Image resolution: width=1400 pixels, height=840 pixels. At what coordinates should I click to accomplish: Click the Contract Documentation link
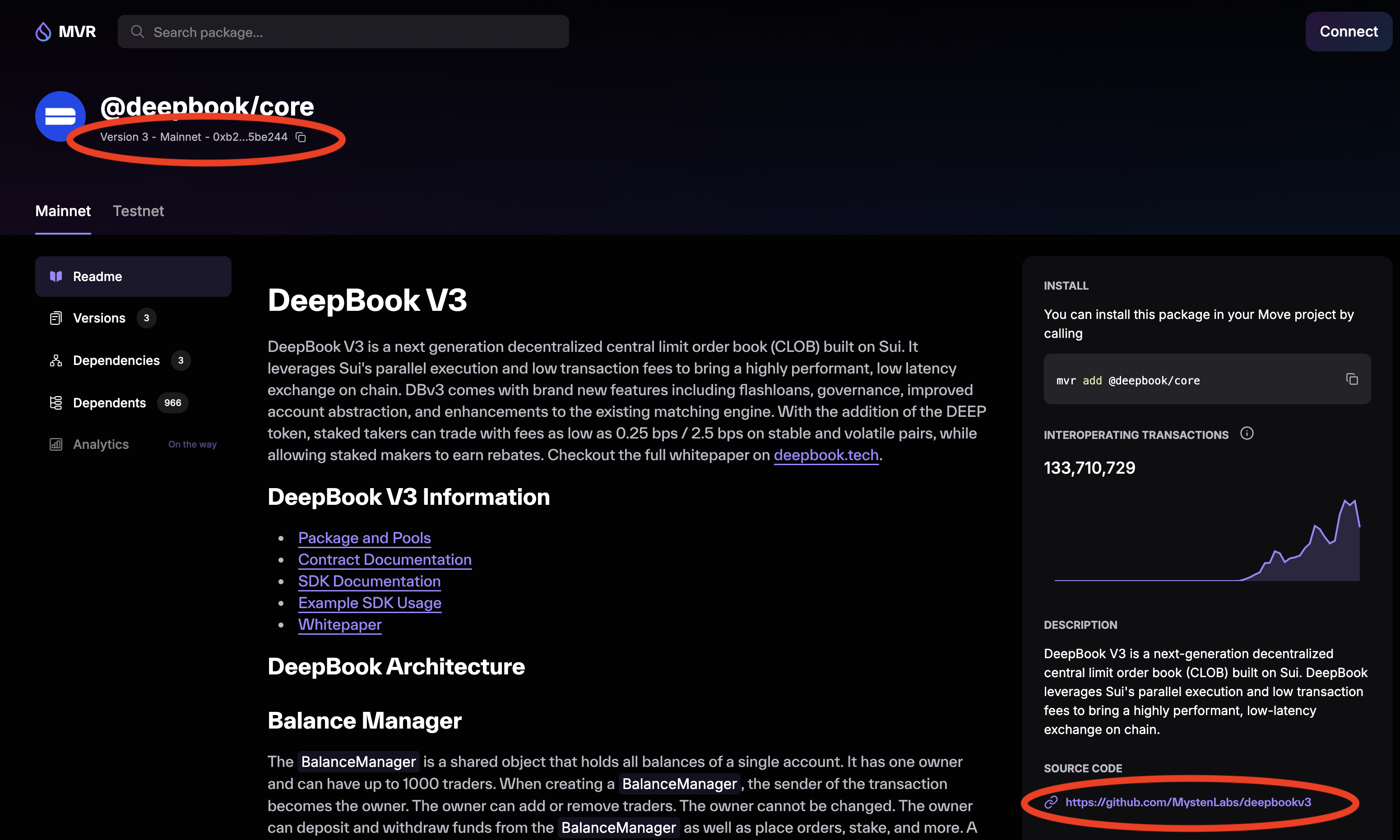[x=385, y=559]
